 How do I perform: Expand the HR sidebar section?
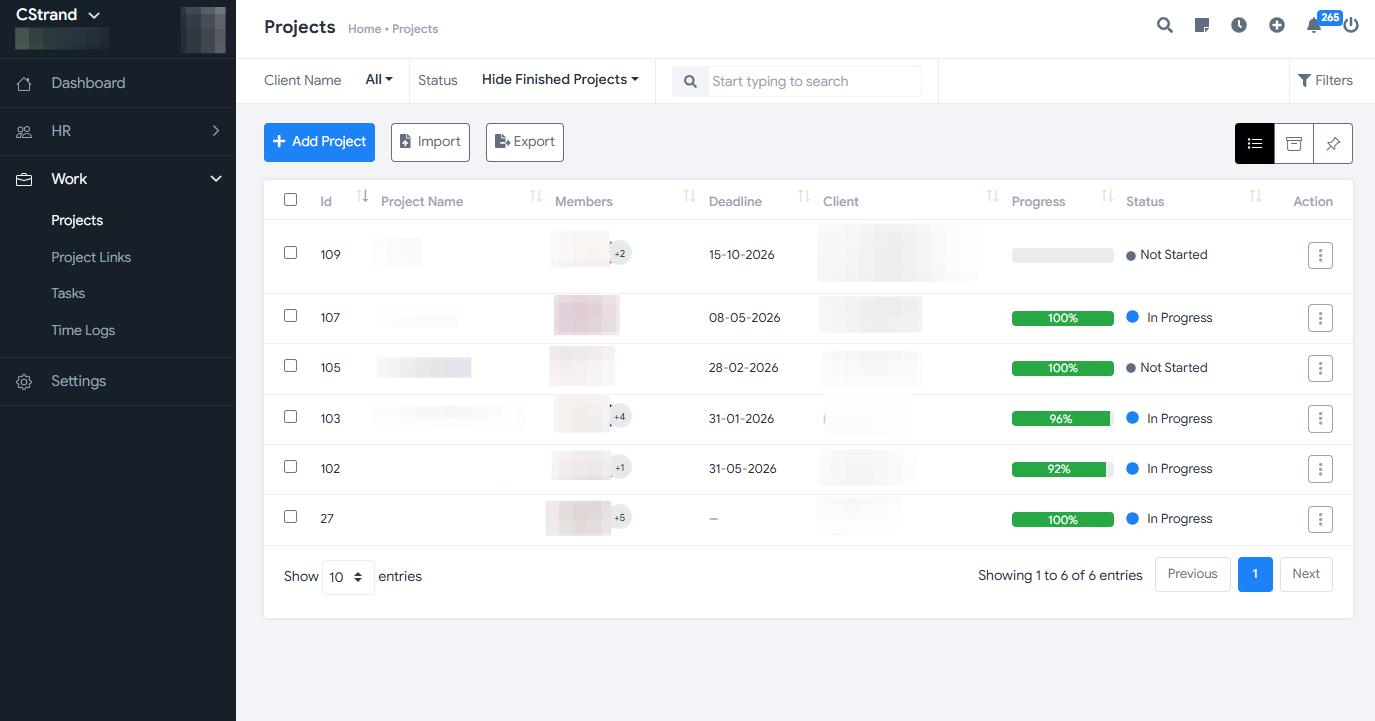118,131
